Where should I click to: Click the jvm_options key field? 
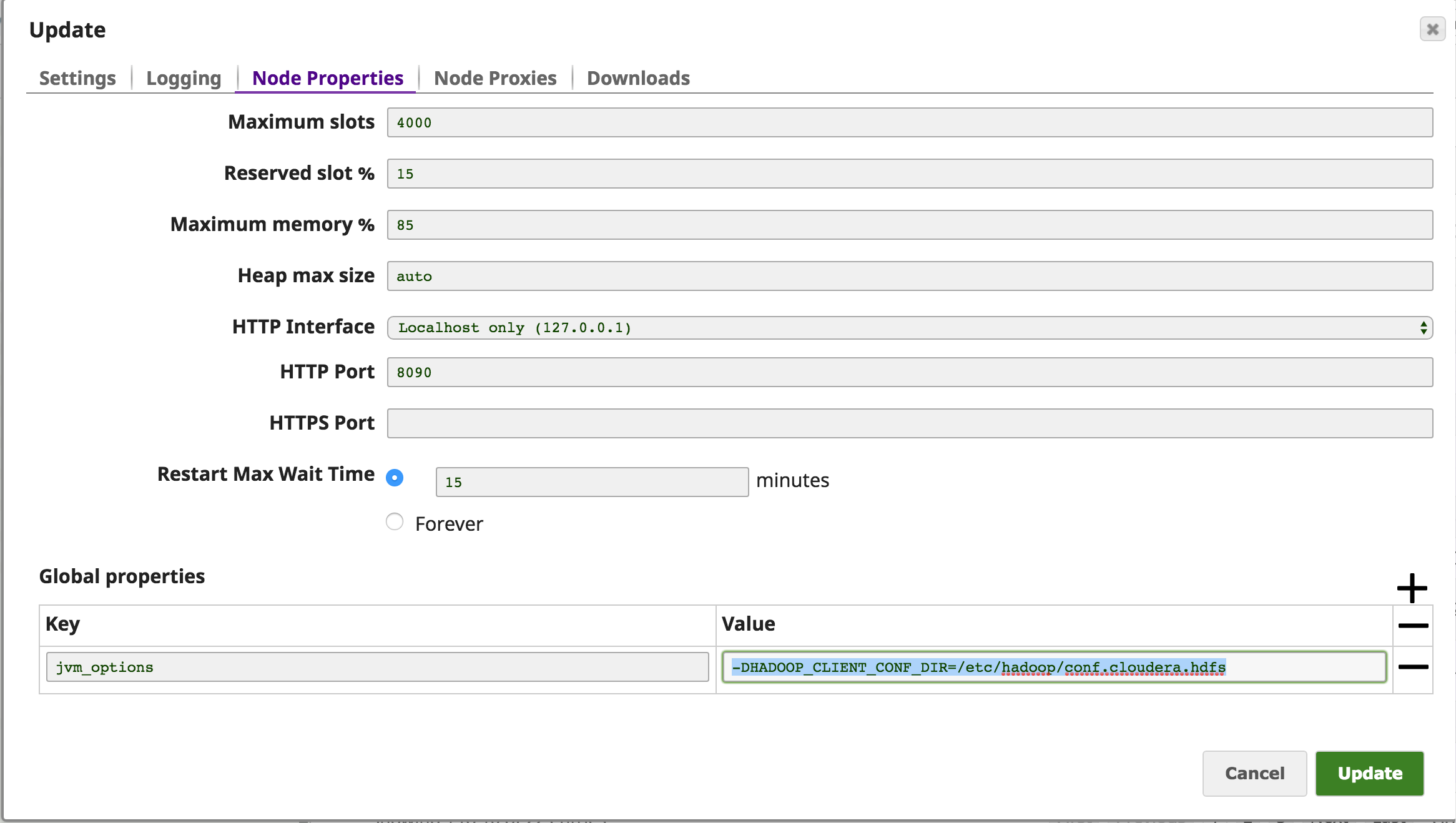click(377, 667)
